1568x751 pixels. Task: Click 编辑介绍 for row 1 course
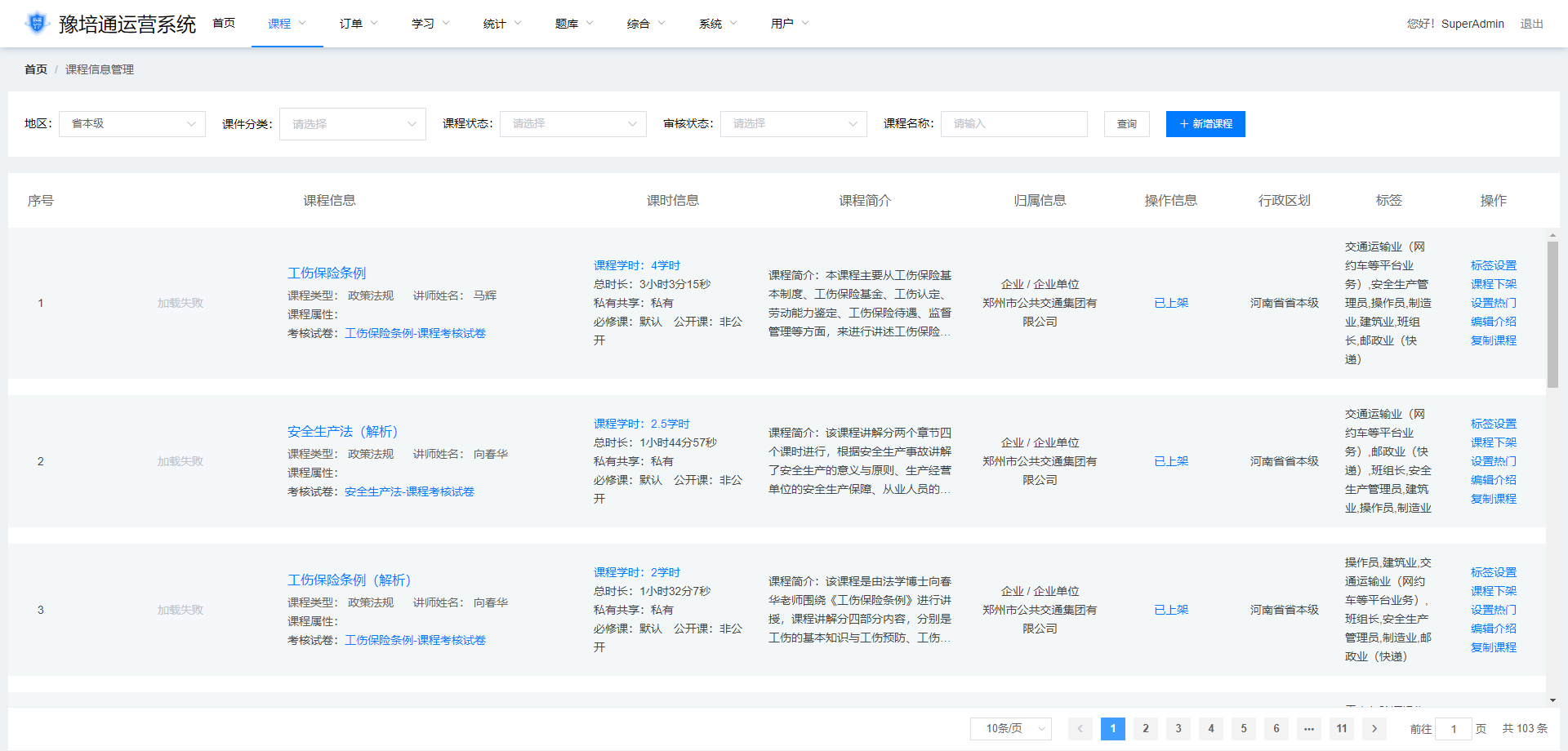pyautogui.click(x=1494, y=322)
